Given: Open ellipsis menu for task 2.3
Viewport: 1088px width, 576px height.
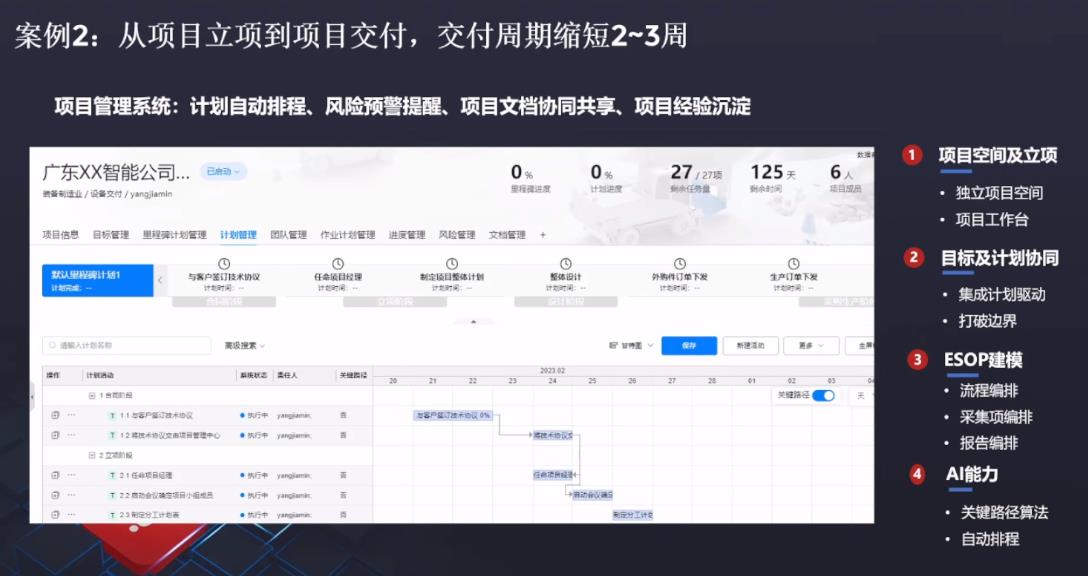Looking at the screenshot, I should 71,515.
